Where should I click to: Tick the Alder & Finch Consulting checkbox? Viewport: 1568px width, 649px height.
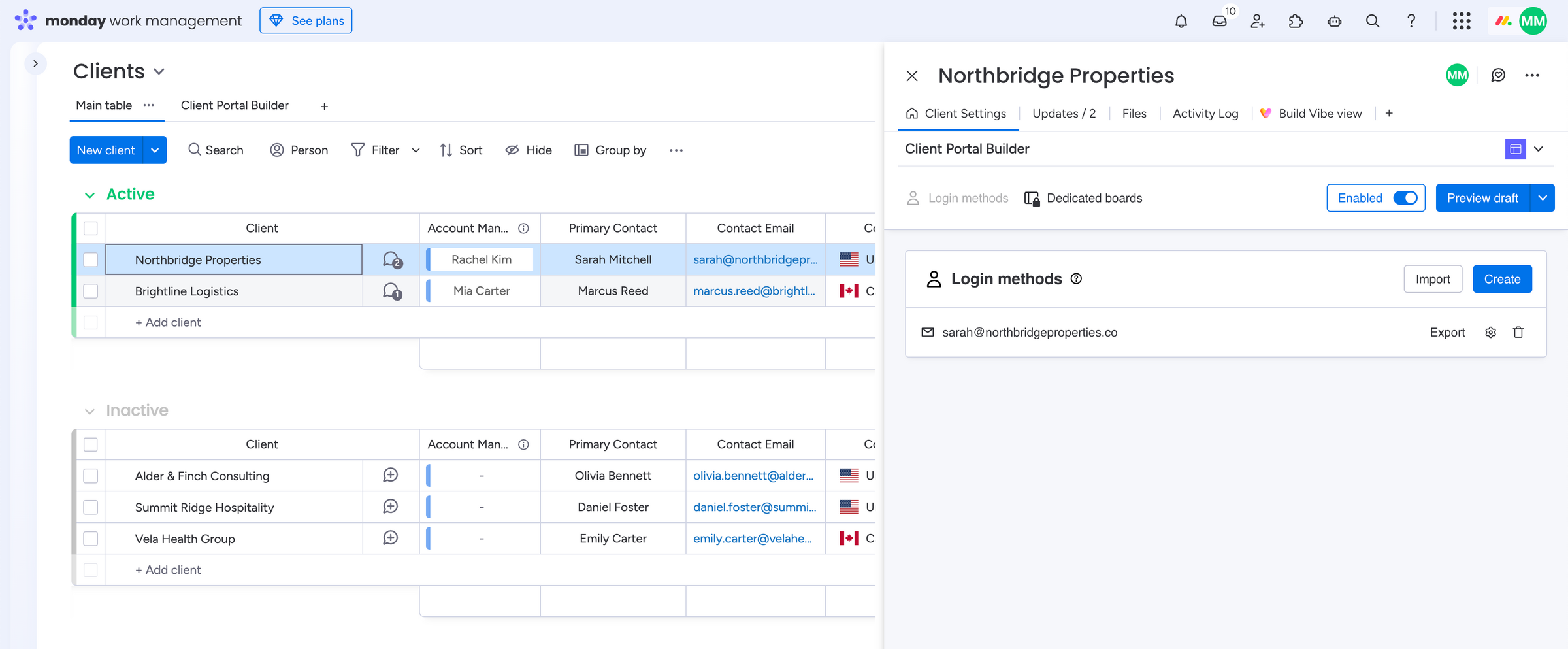[x=91, y=476]
